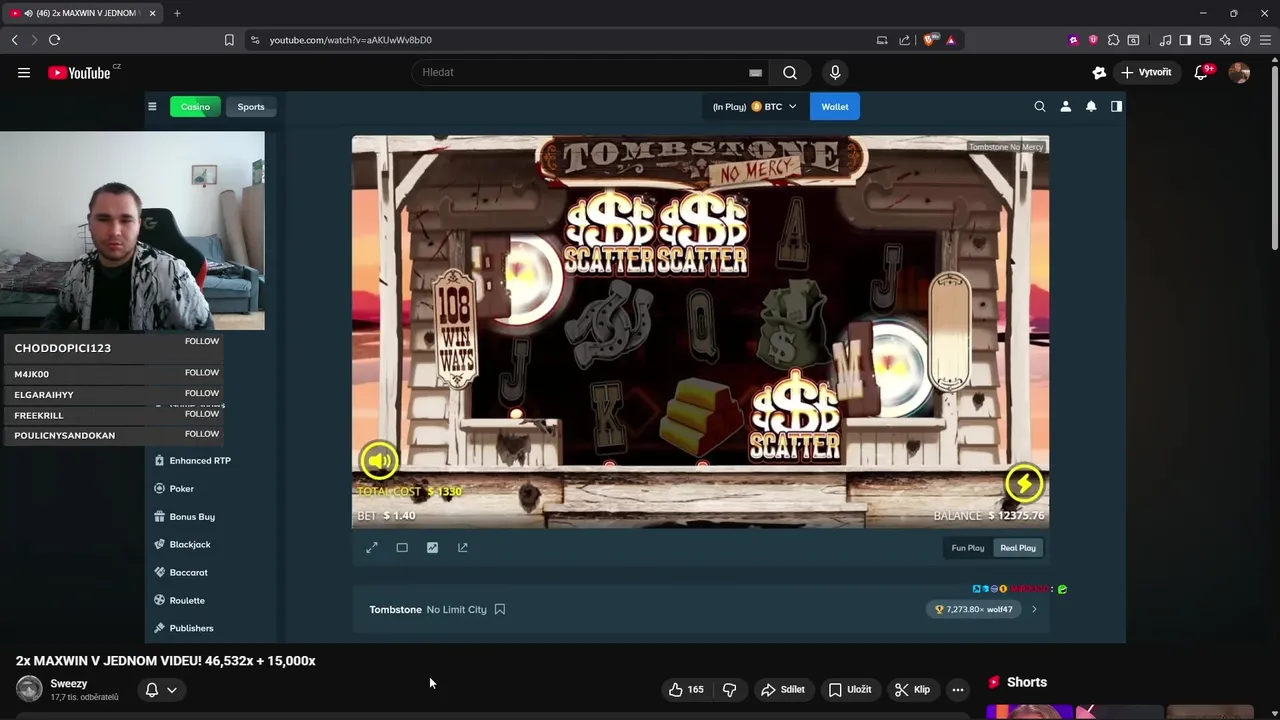Open the browser extensions puzzle icon
This screenshot has width=1280, height=720.
(x=1113, y=40)
